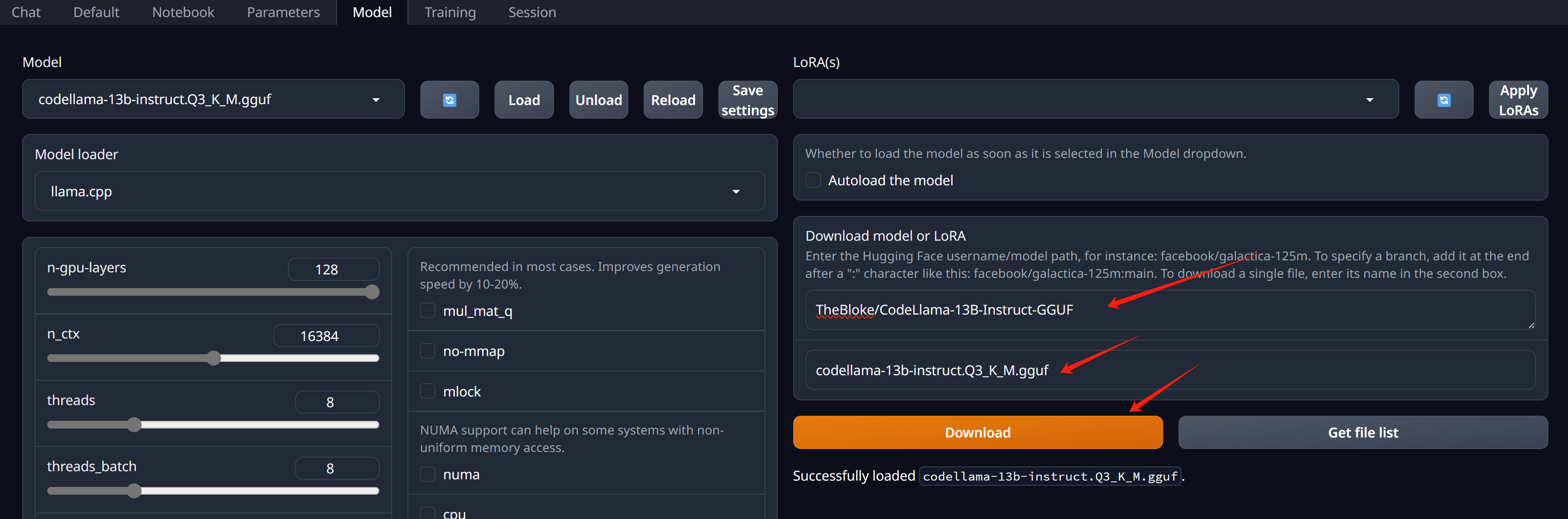
Task: Unload the current model
Action: (x=598, y=100)
